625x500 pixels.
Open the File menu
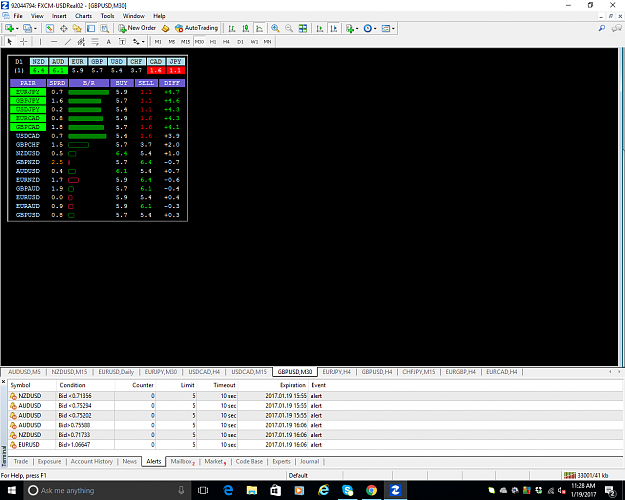[x=18, y=16]
